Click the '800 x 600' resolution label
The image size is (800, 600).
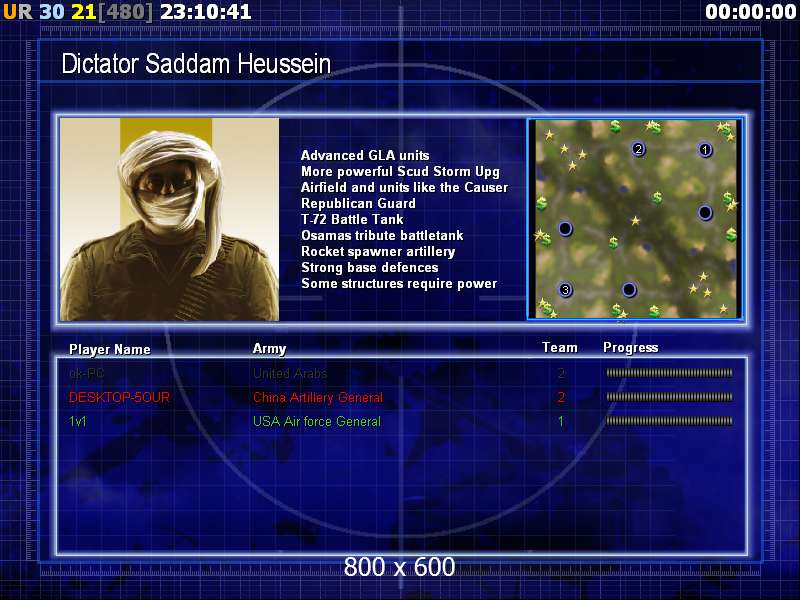pyautogui.click(x=399, y=567)
